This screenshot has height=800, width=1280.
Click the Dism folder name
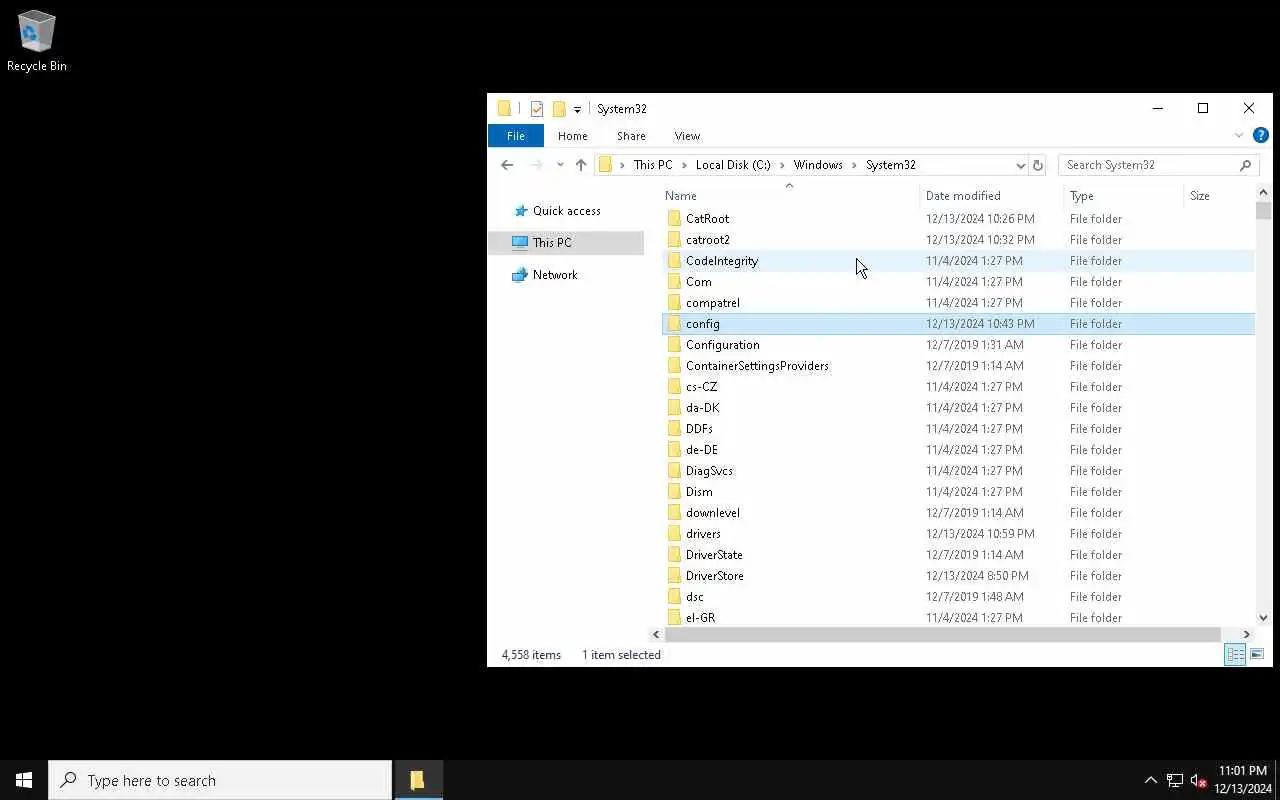tap(699, 492)
